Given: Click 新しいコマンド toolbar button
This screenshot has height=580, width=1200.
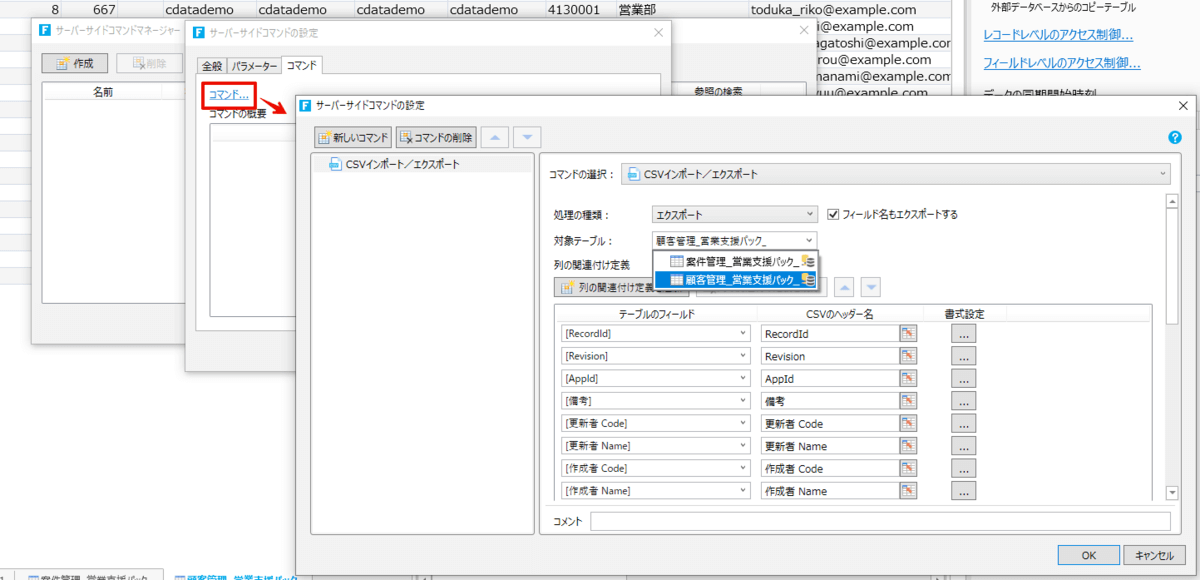Looking at the screenshot, I should point(353,137).
